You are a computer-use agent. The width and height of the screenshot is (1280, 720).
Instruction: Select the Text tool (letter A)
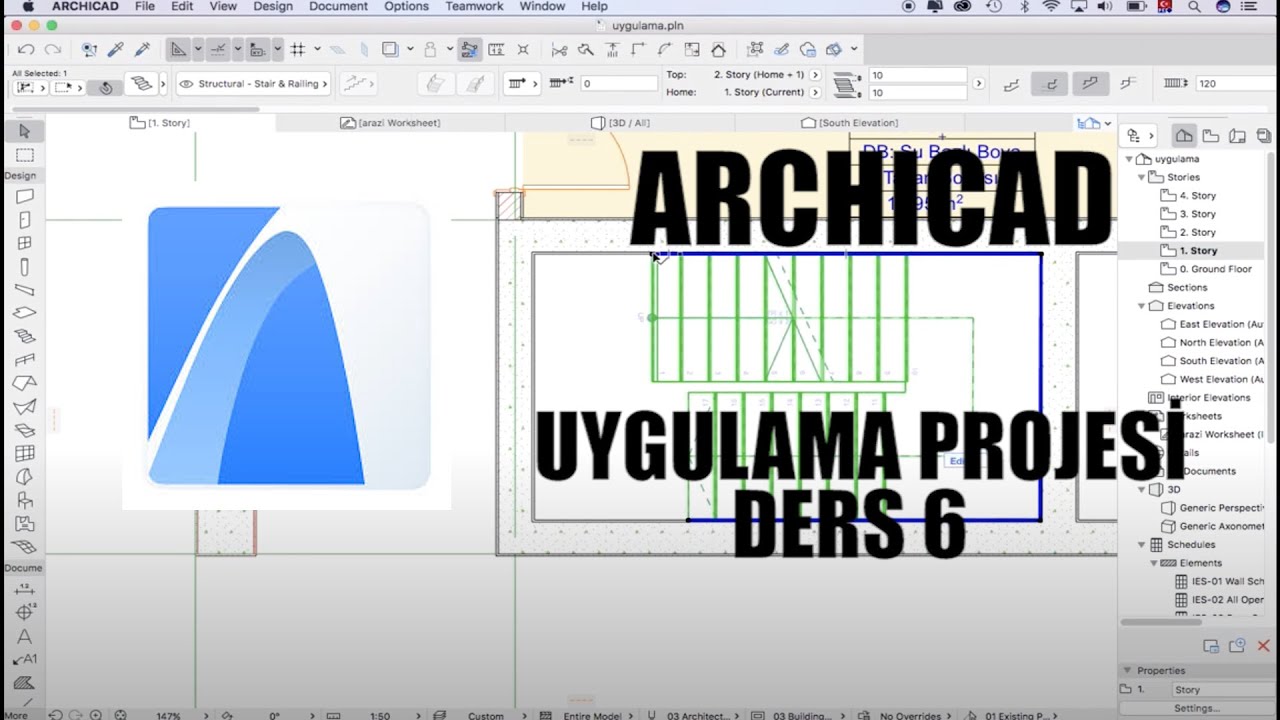pos(25,636)
